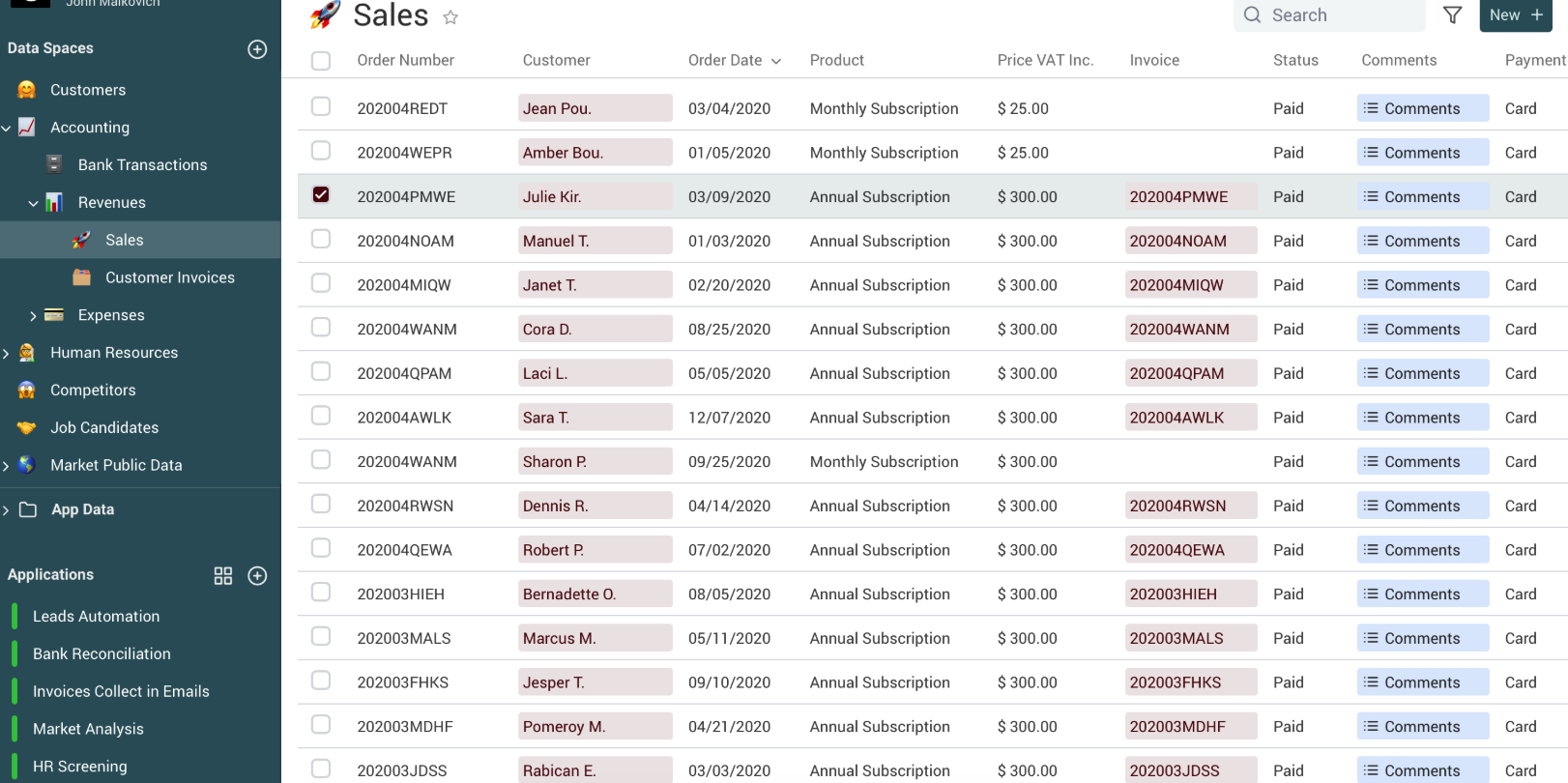
Task: Open Comments for Jean Pou. order
Action: click(x=1422, y=108)
